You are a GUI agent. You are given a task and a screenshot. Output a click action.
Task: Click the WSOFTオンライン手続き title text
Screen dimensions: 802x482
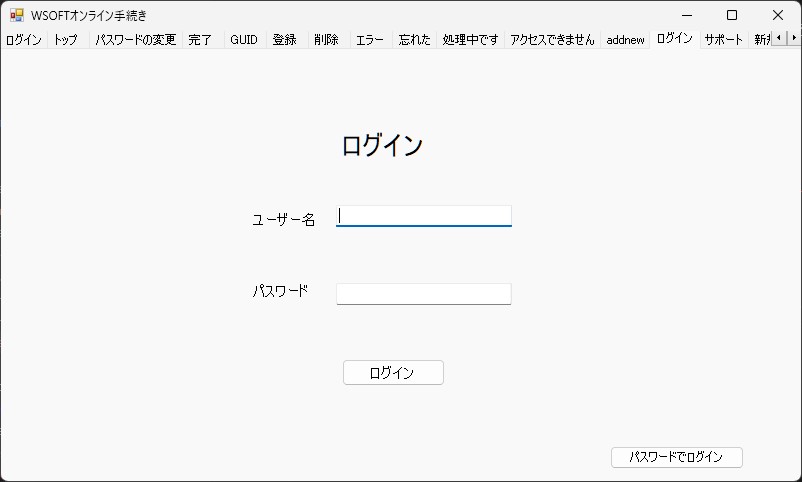pyautogui.click(x=88, y=16)
